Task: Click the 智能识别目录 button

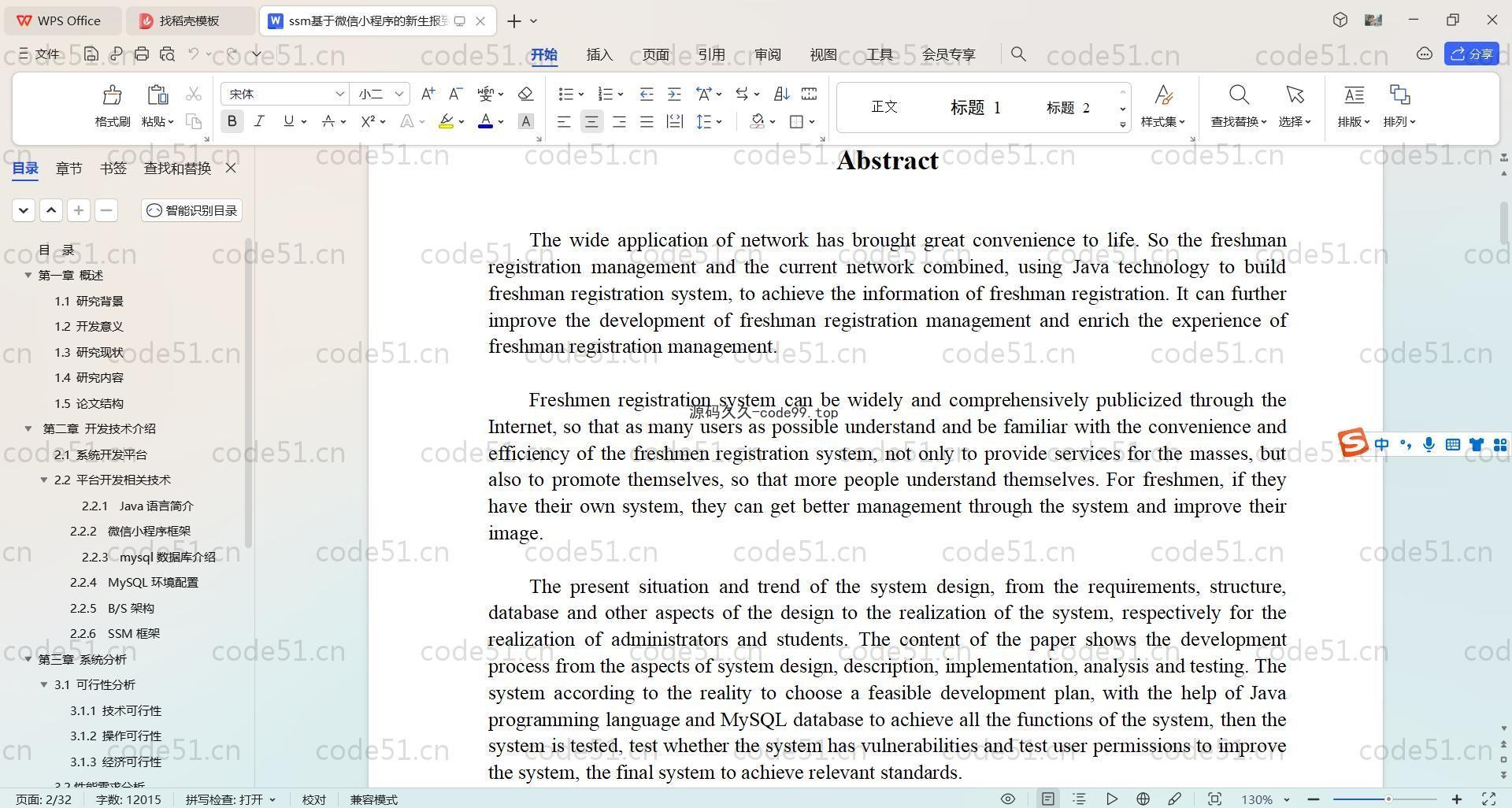Action: tap(192, 210)
